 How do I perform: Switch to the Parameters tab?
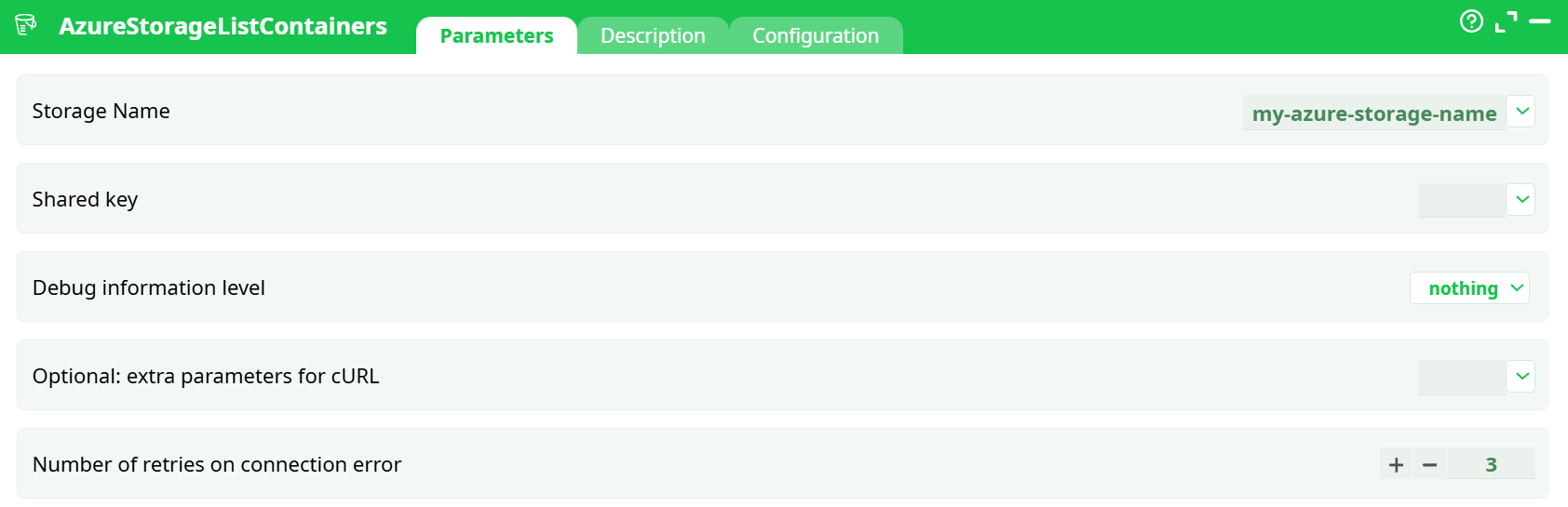(x=496, y=35)
